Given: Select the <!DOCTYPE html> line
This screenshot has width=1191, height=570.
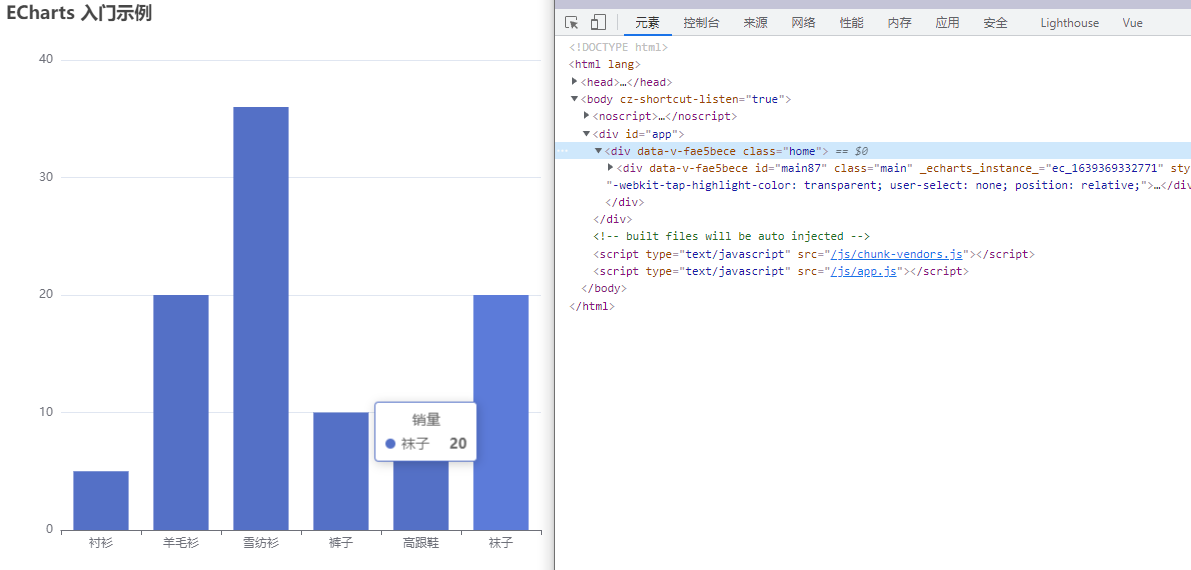Looking at the screenshot, I should (618, 47).
